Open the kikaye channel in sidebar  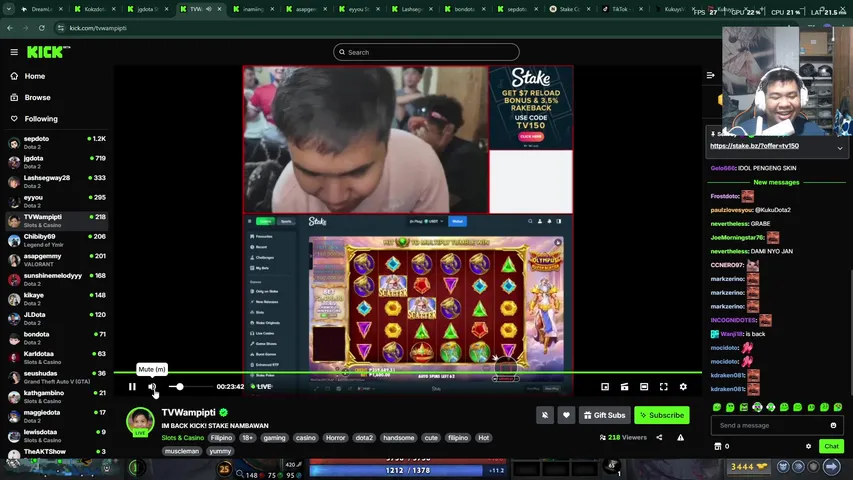56,299
